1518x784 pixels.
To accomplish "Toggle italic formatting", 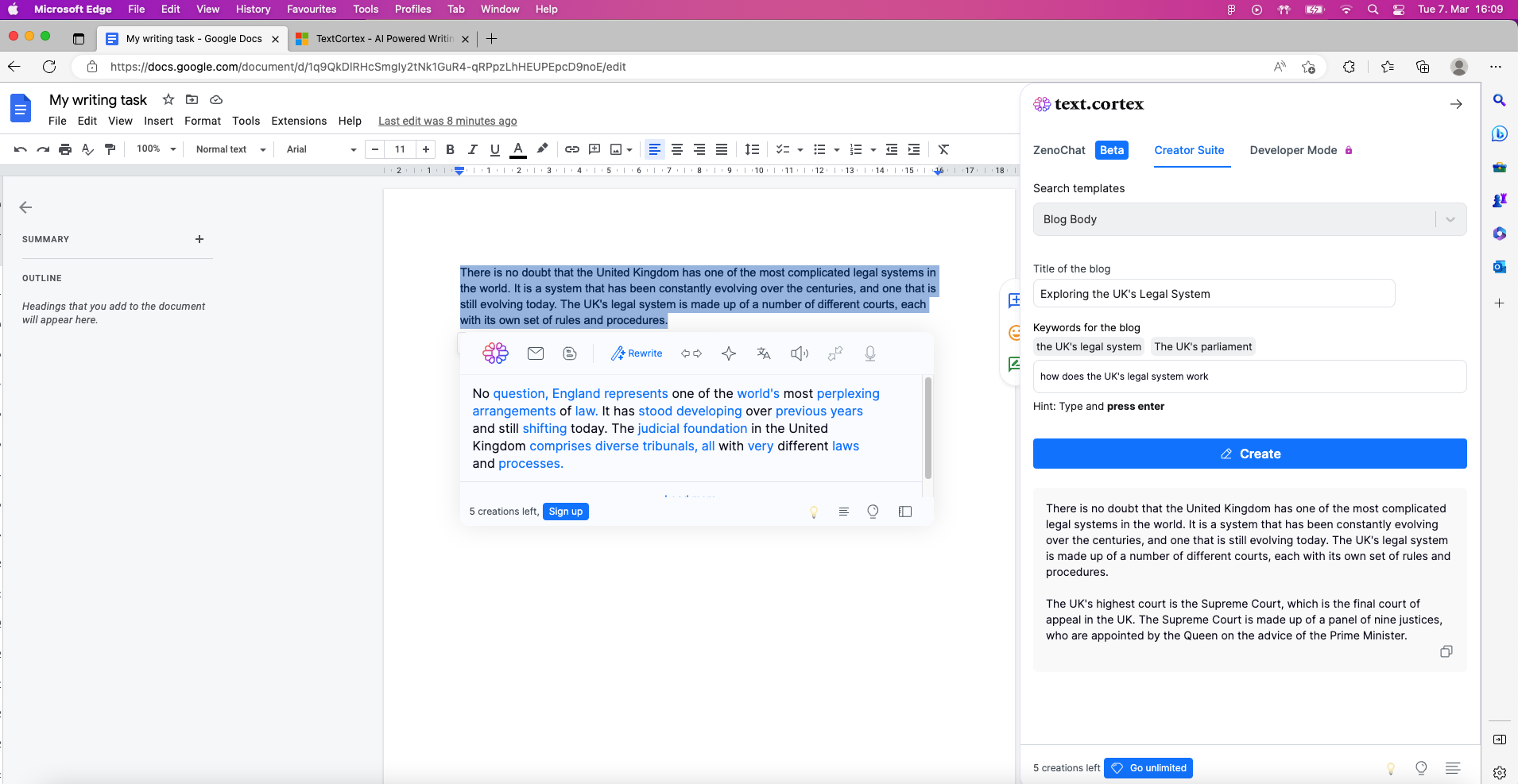I will 473,149.
